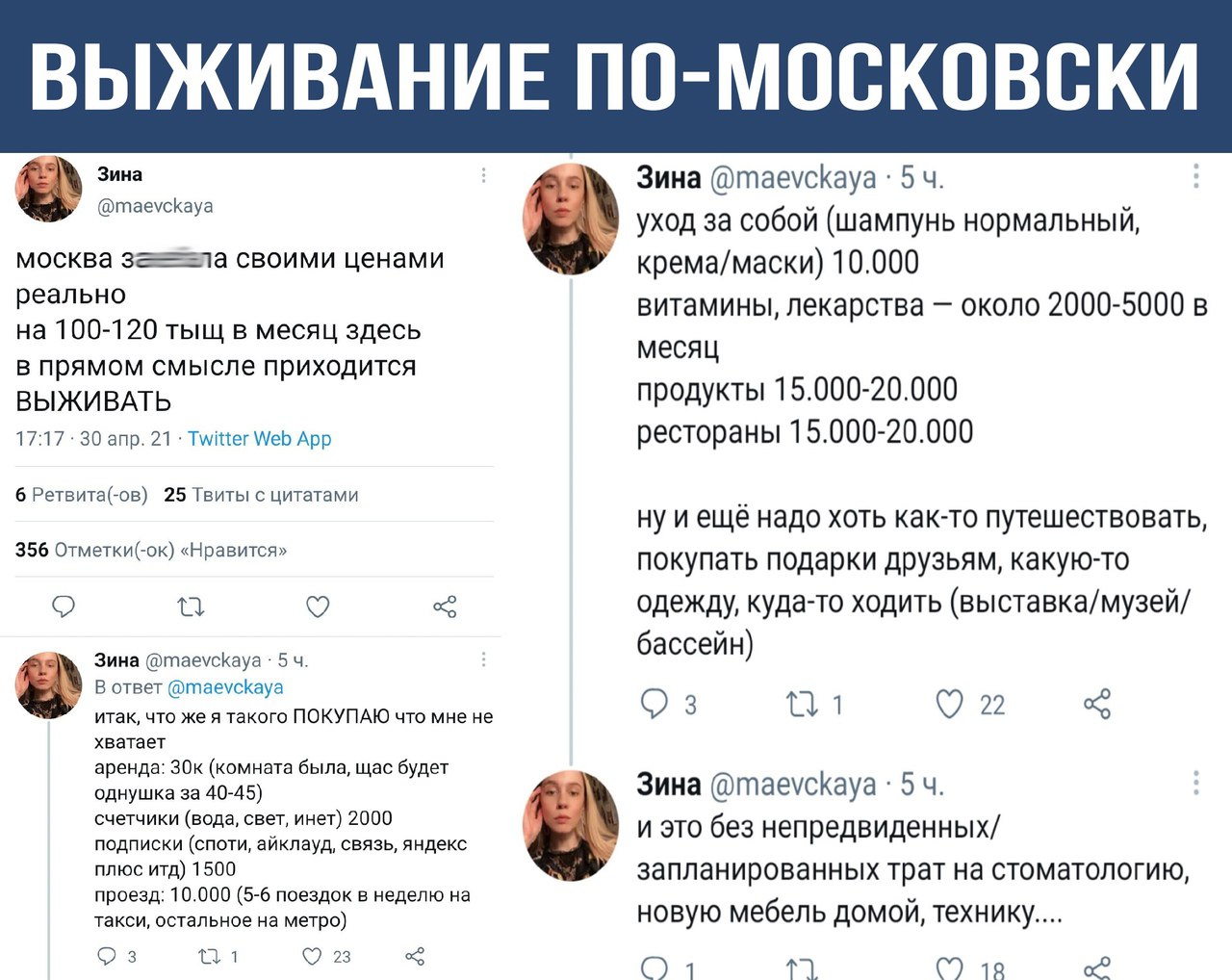Share the main tweet about Moscow prices
The height and width of the screenshot is (980, 1232).
point(445,606)
